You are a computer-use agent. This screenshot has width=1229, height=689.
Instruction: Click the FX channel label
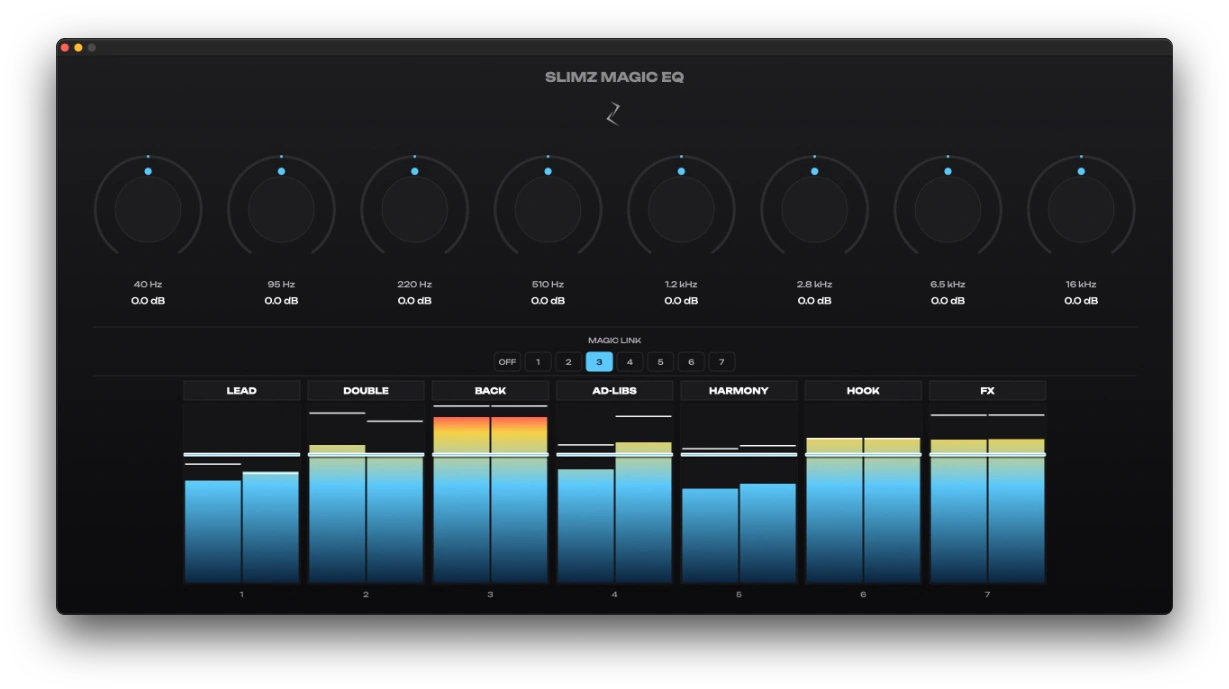(988, 391)
